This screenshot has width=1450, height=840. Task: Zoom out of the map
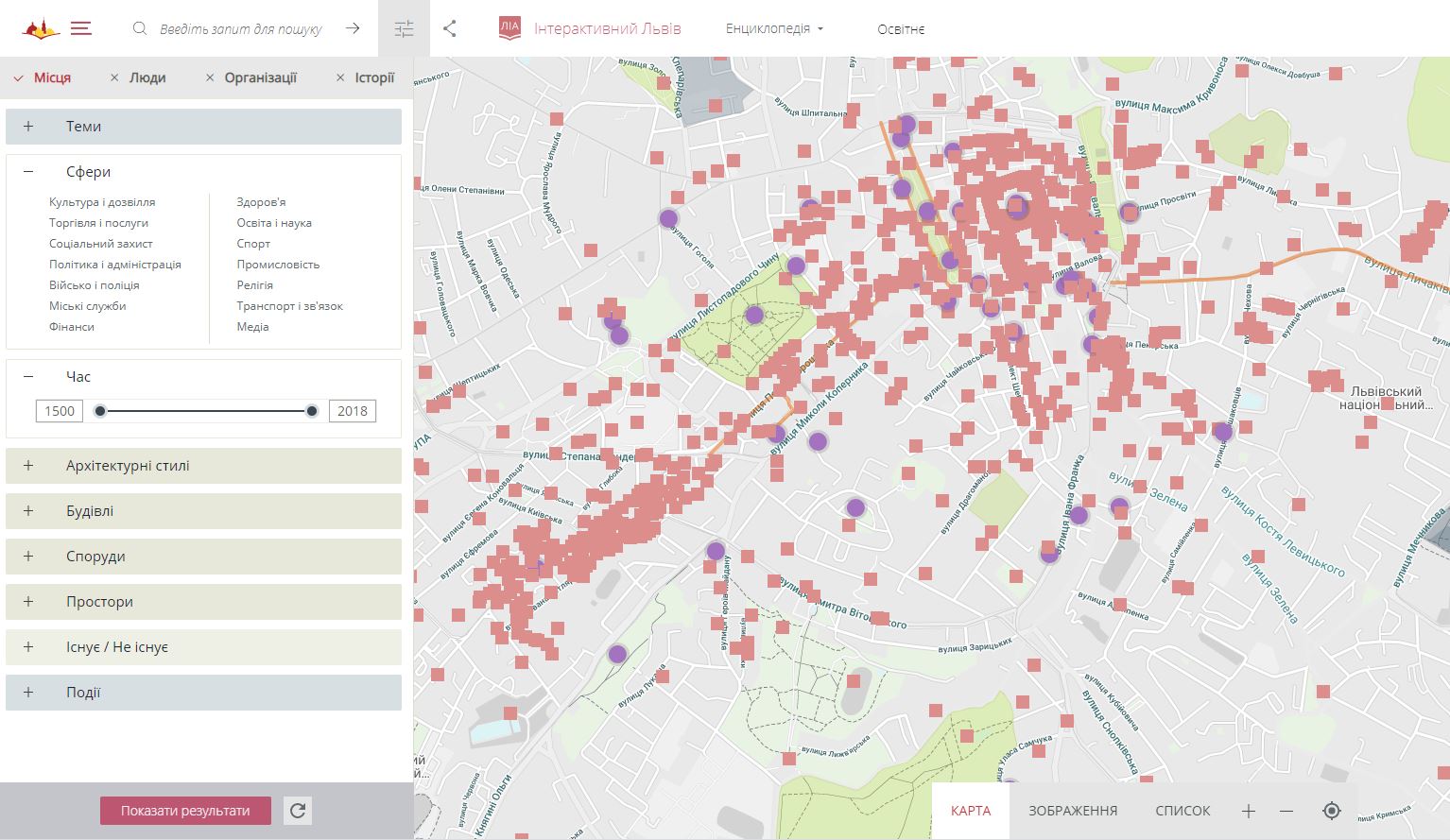point(1286,811)
